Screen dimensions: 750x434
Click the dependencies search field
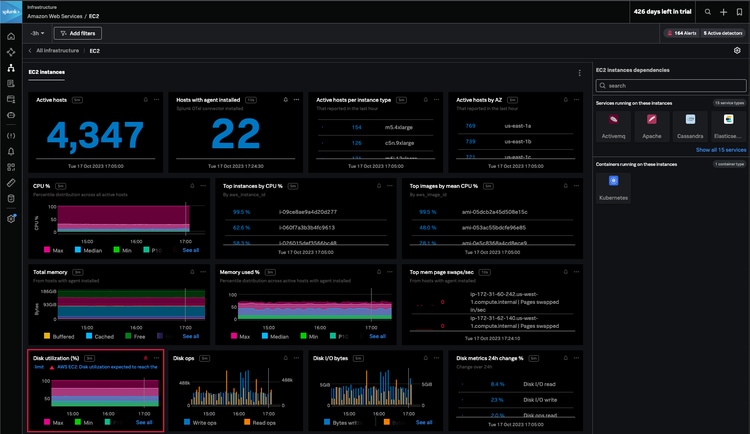[x=668, y=86]
